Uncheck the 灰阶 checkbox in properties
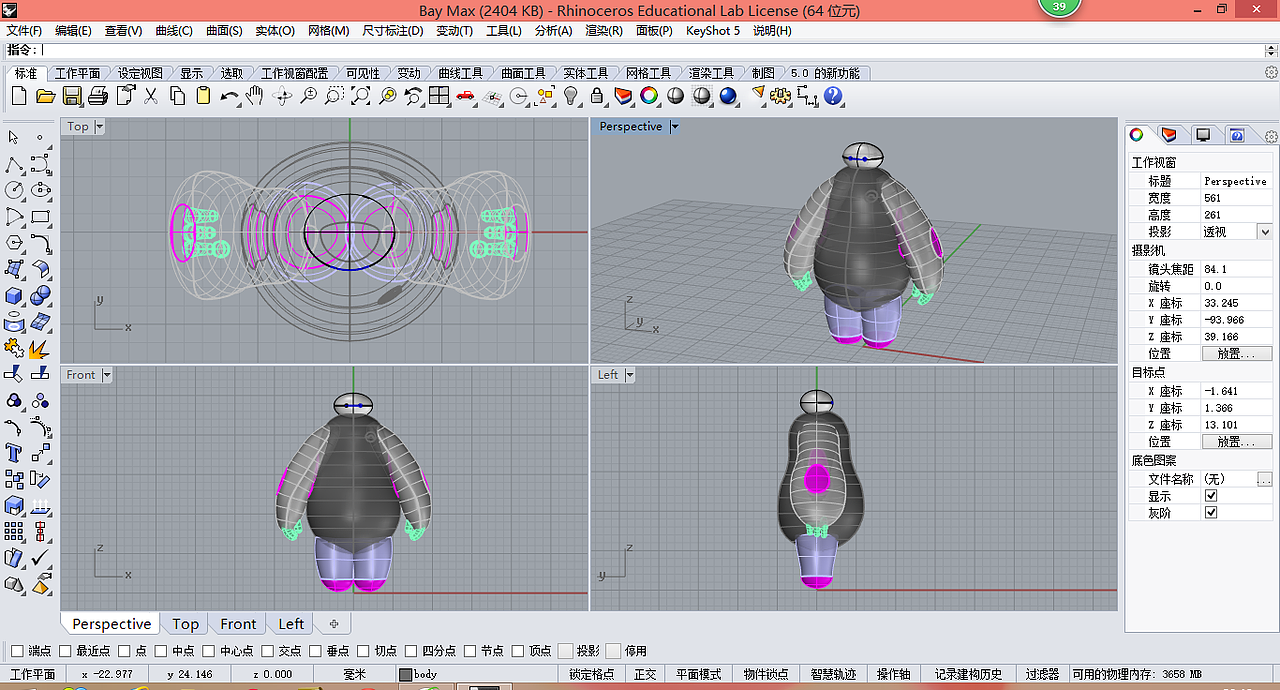 click(x=1211, y=513)
